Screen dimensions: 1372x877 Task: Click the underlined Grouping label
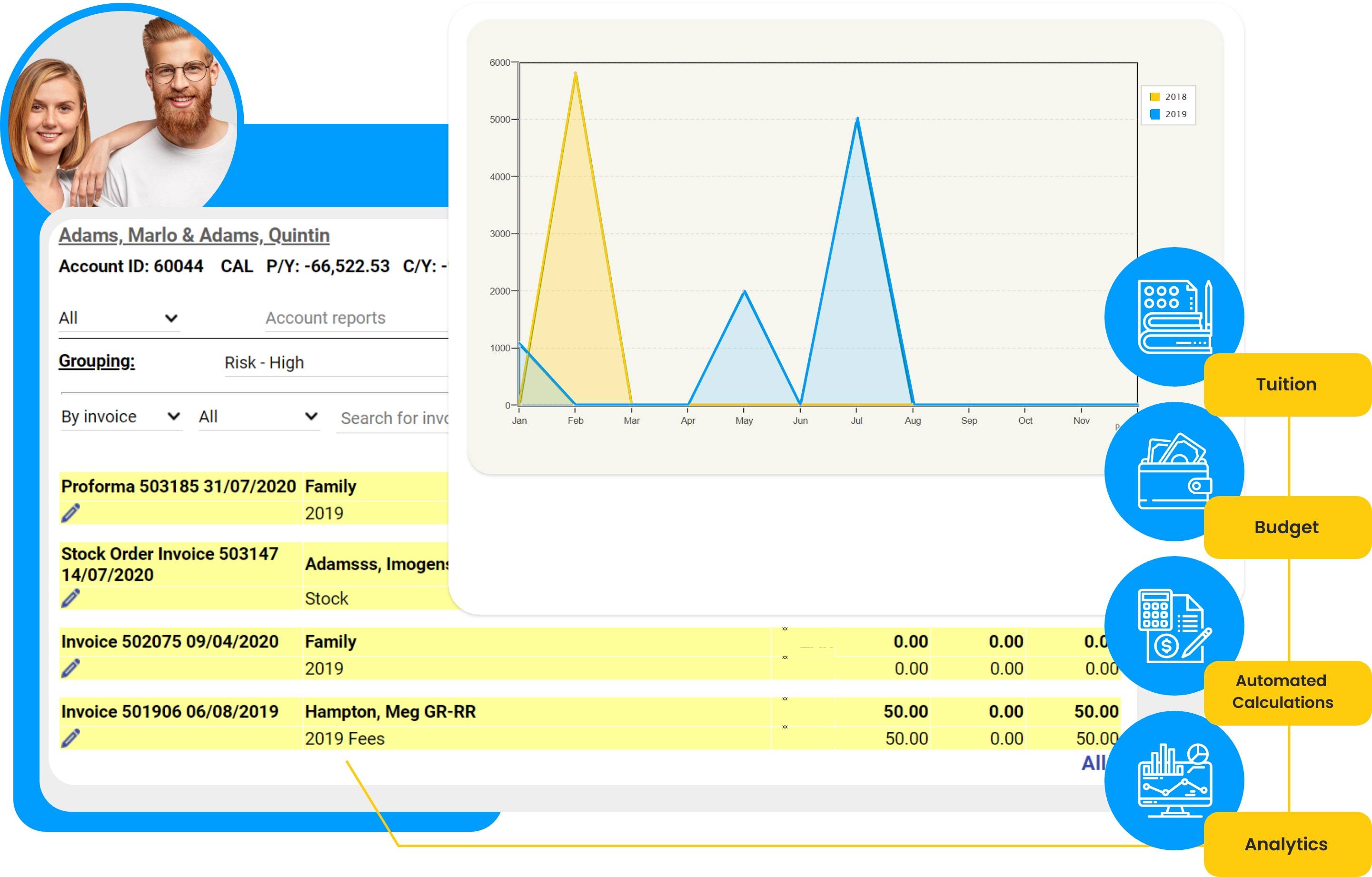click(97, 361)
